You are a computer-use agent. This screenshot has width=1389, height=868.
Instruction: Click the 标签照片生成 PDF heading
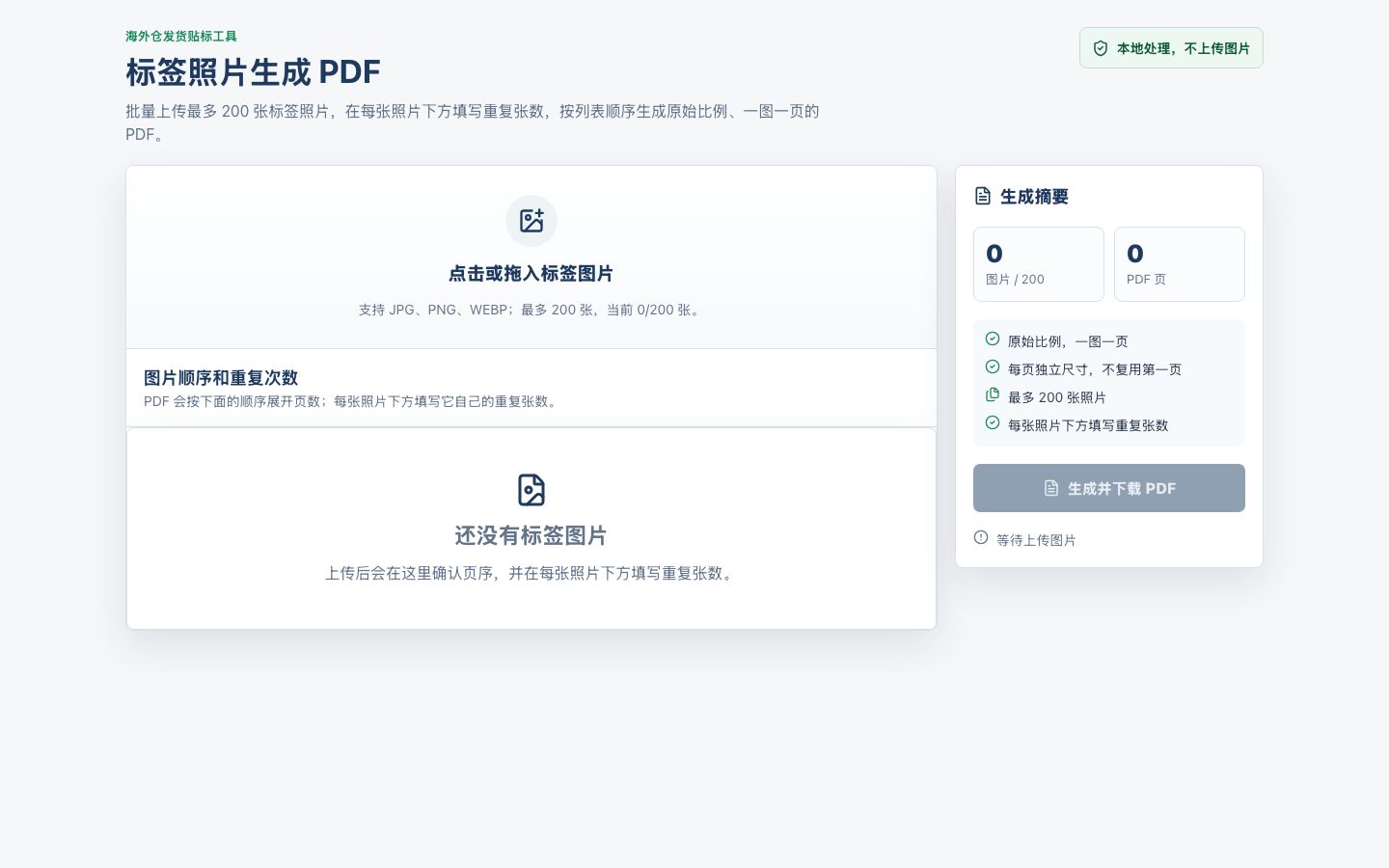[x=253, y=72]
